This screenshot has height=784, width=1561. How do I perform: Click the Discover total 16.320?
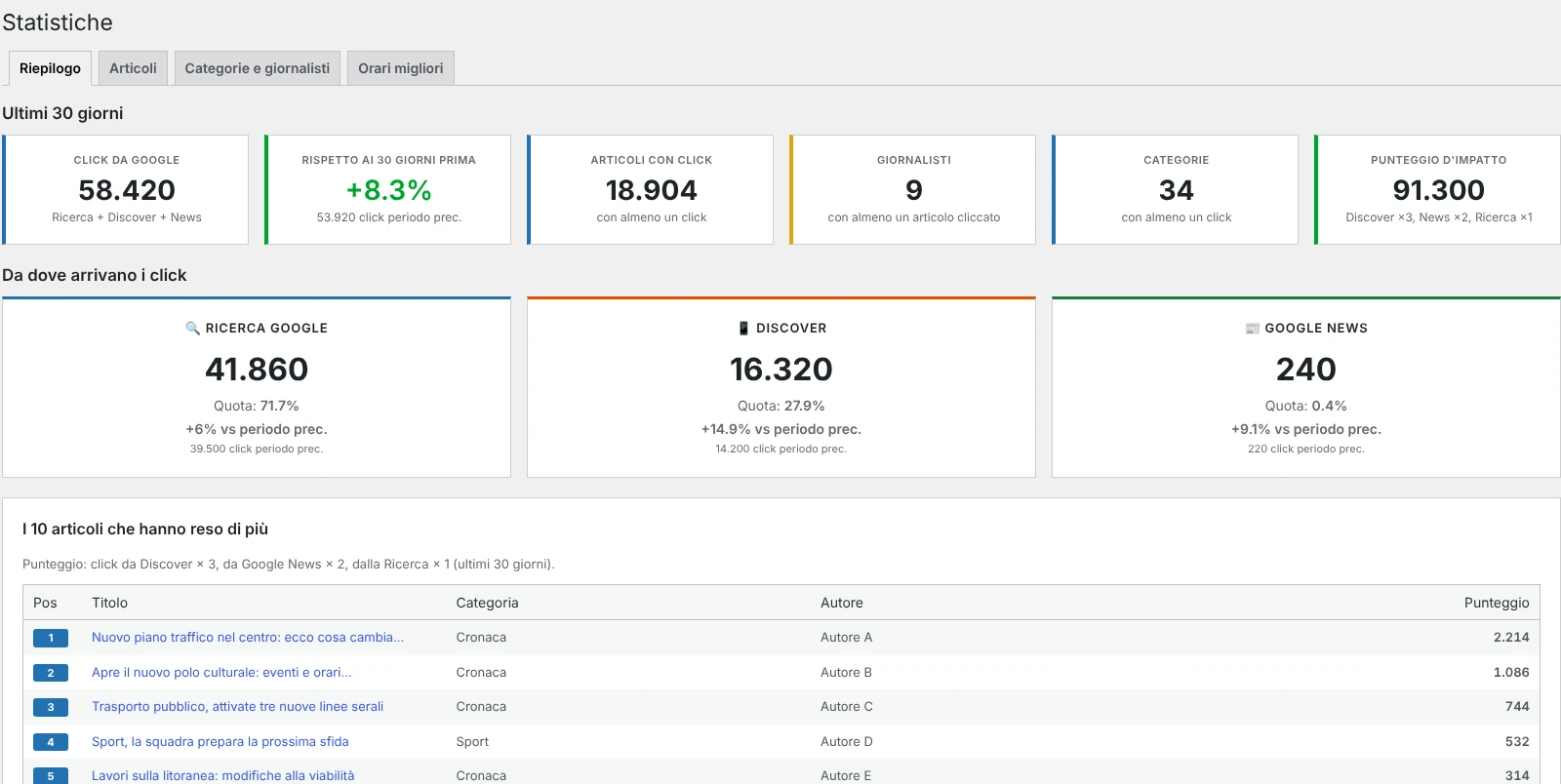click(x=781, y=370)
